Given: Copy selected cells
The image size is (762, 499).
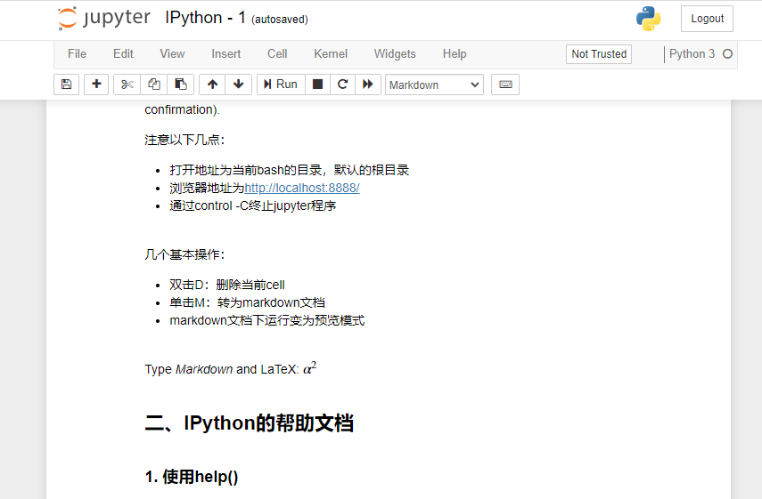Looking at the screenshot, I should 154,85.
